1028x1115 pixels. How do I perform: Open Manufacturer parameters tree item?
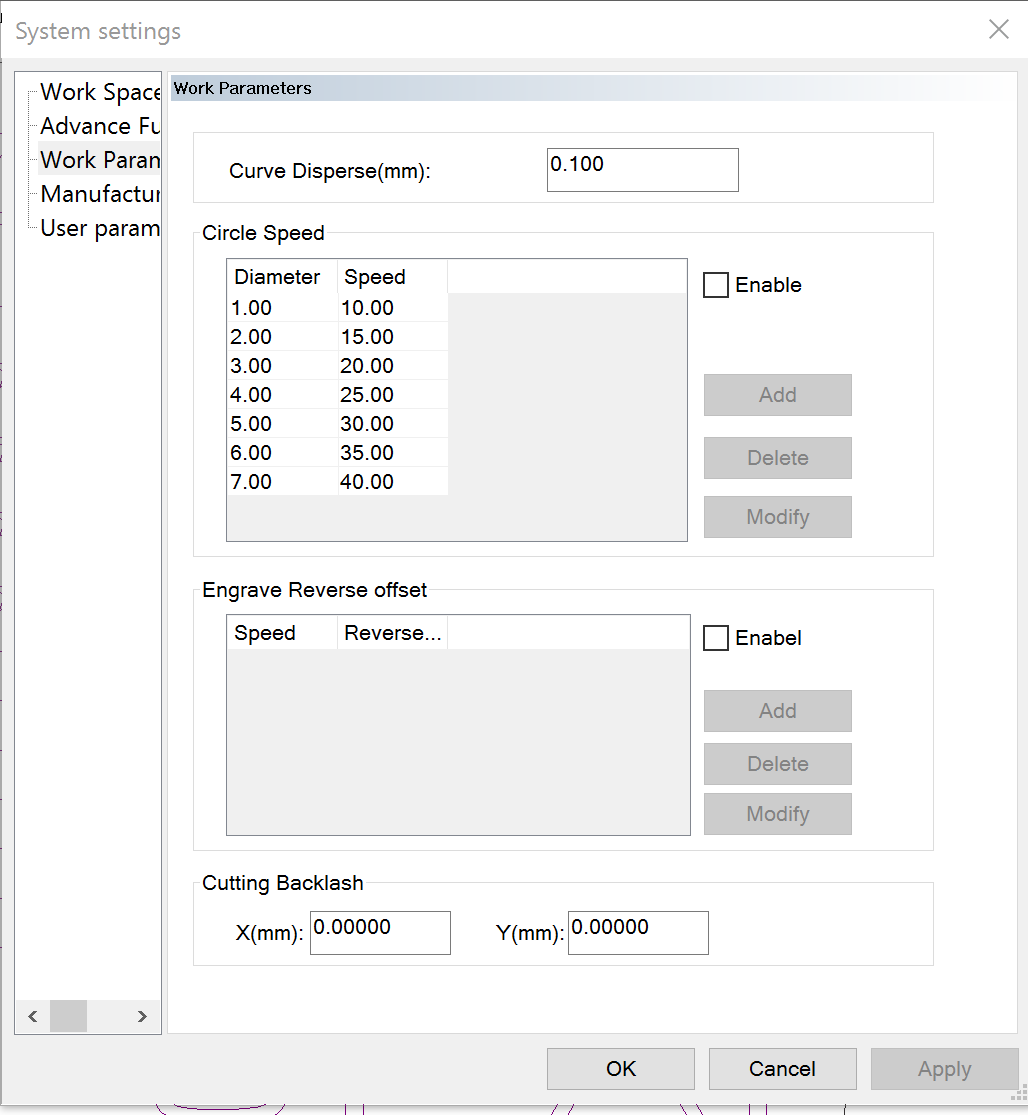pyautogui.click(x=100, y=195)
